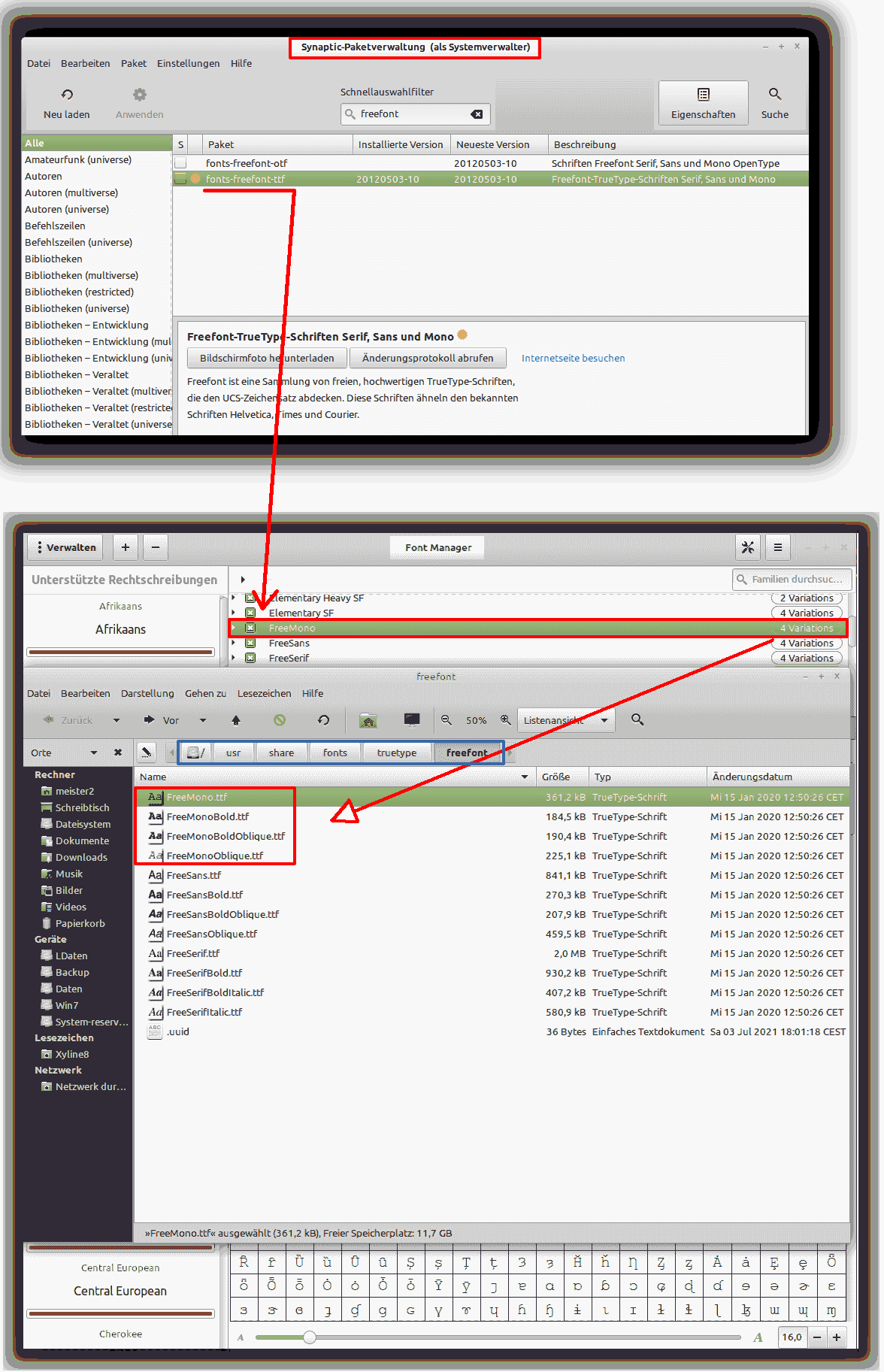The height and width of the screenshot is (1372, 884).
Task: Toggle the FreeSerif font checkbox
Action: click(x=250, y=659)
